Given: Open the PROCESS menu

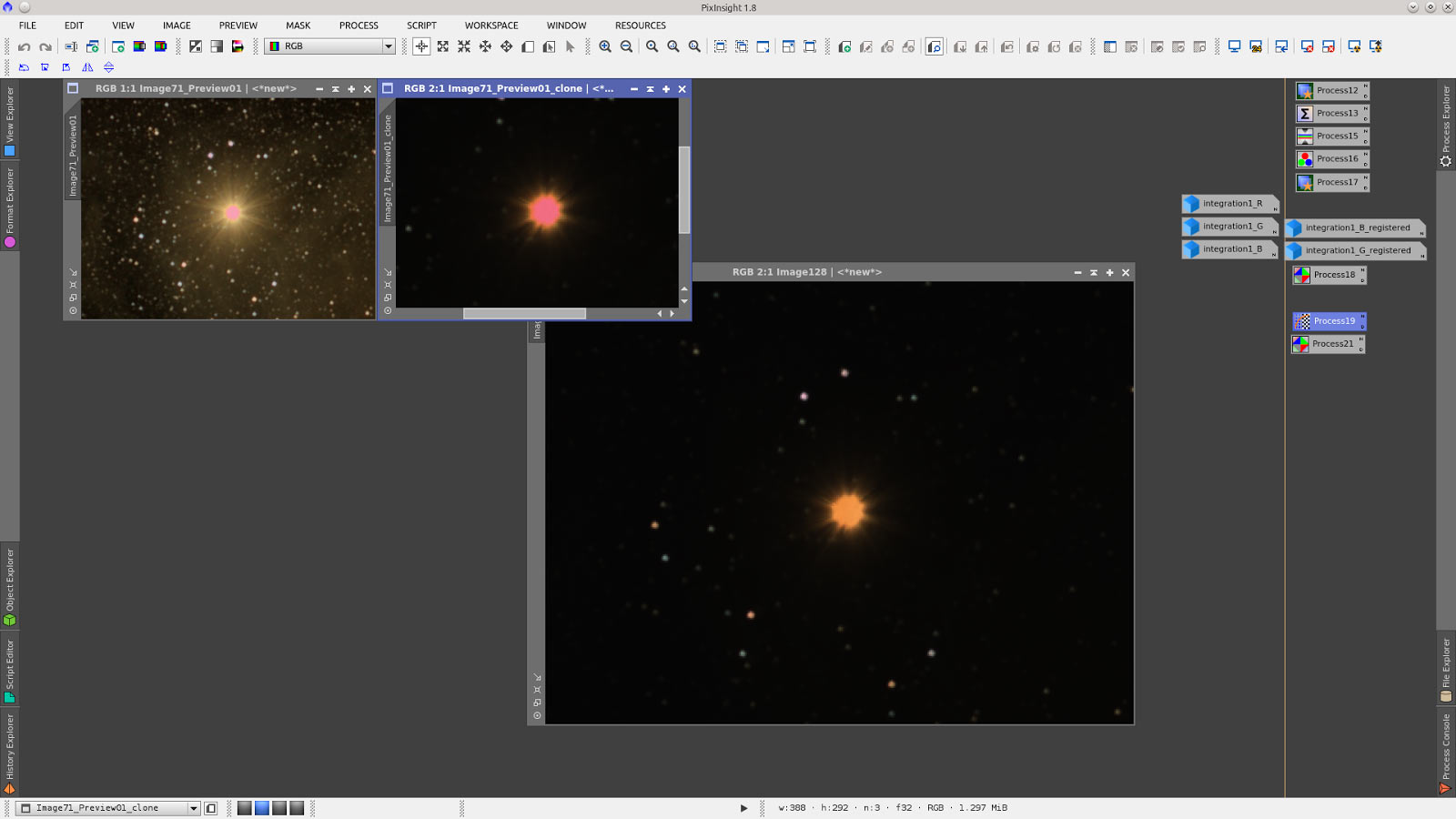Looking at the screenshot, I should [x=359, y=25].
